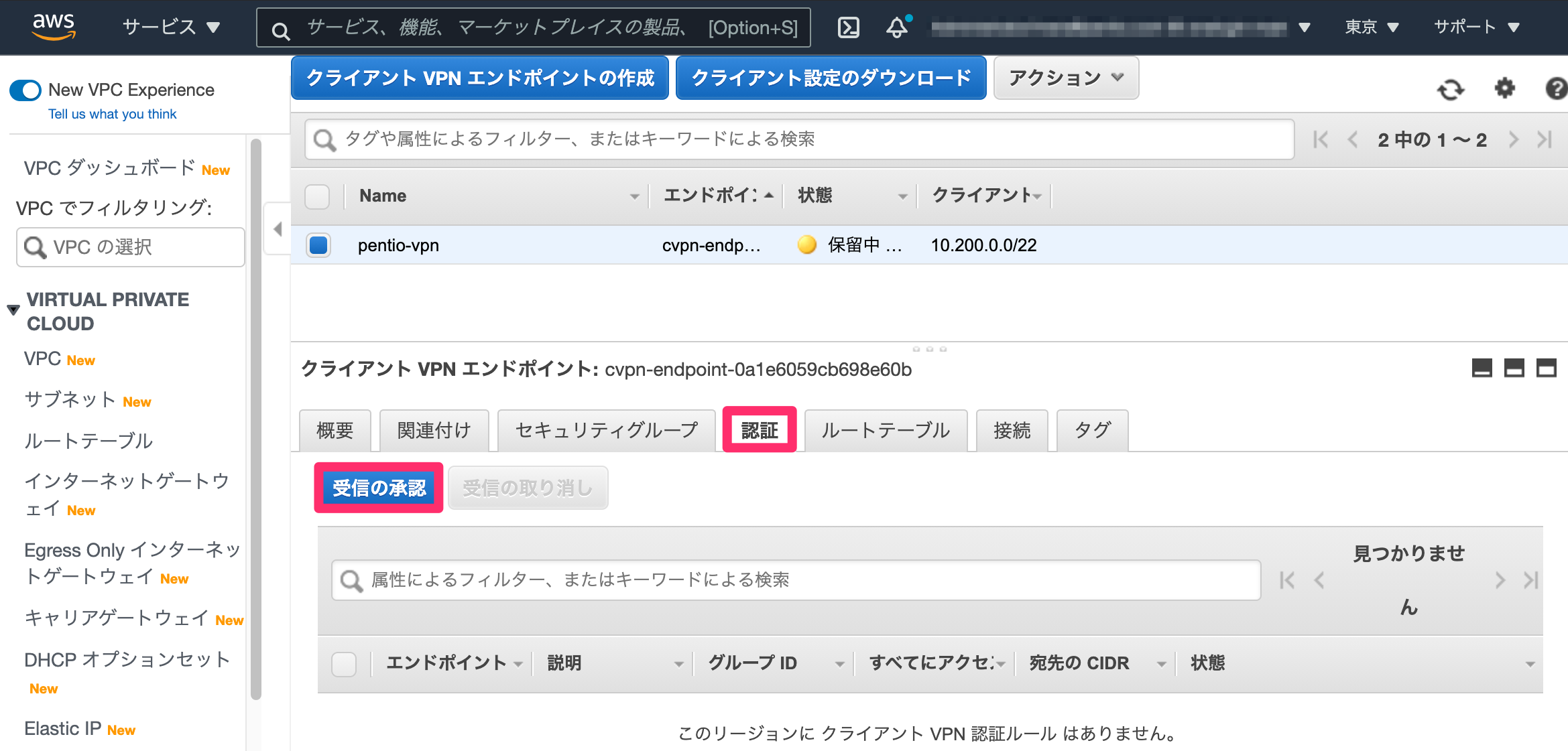Viewport: 1568px width, 751px height.
Task: Set details pane to half-height layout
Action: pyautogui.click(x=1514, y=368)
